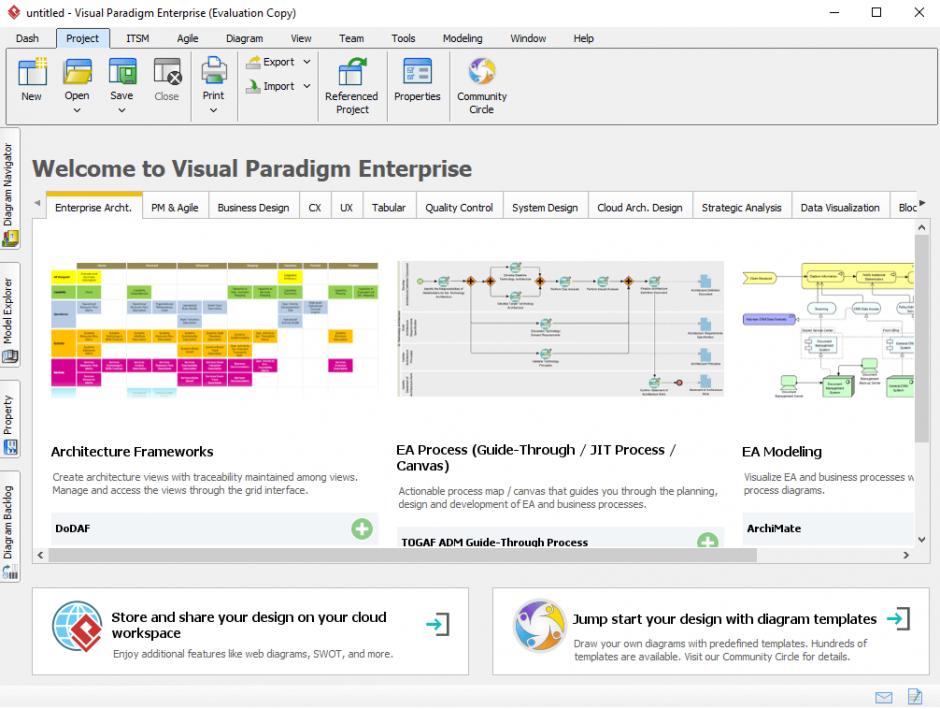
Task: Switch to the Strategic Analysis tab
Action: 742,207
